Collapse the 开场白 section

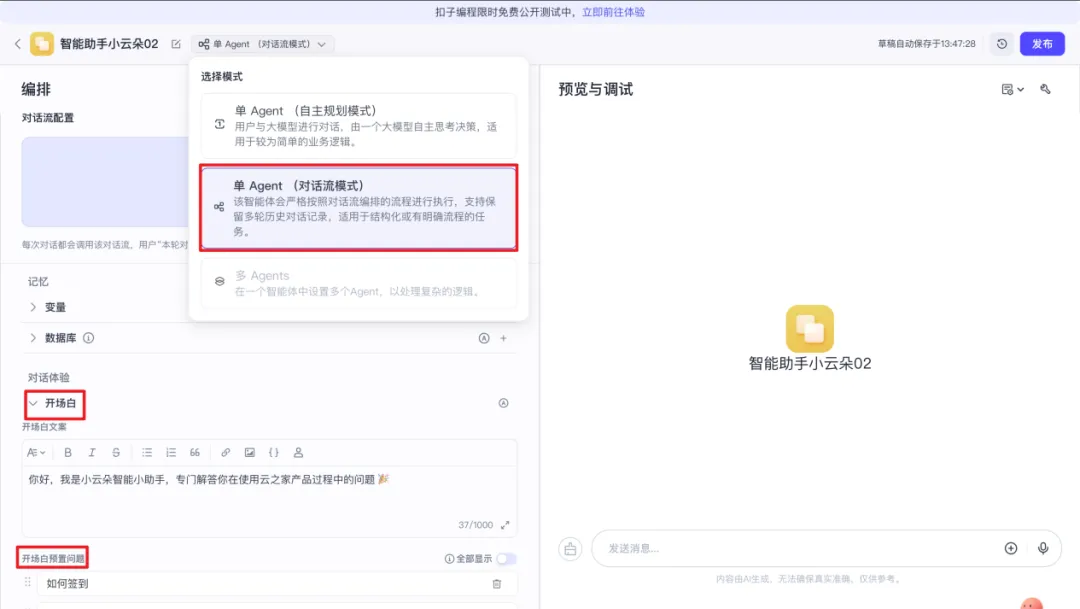click(x=33, y=404)
